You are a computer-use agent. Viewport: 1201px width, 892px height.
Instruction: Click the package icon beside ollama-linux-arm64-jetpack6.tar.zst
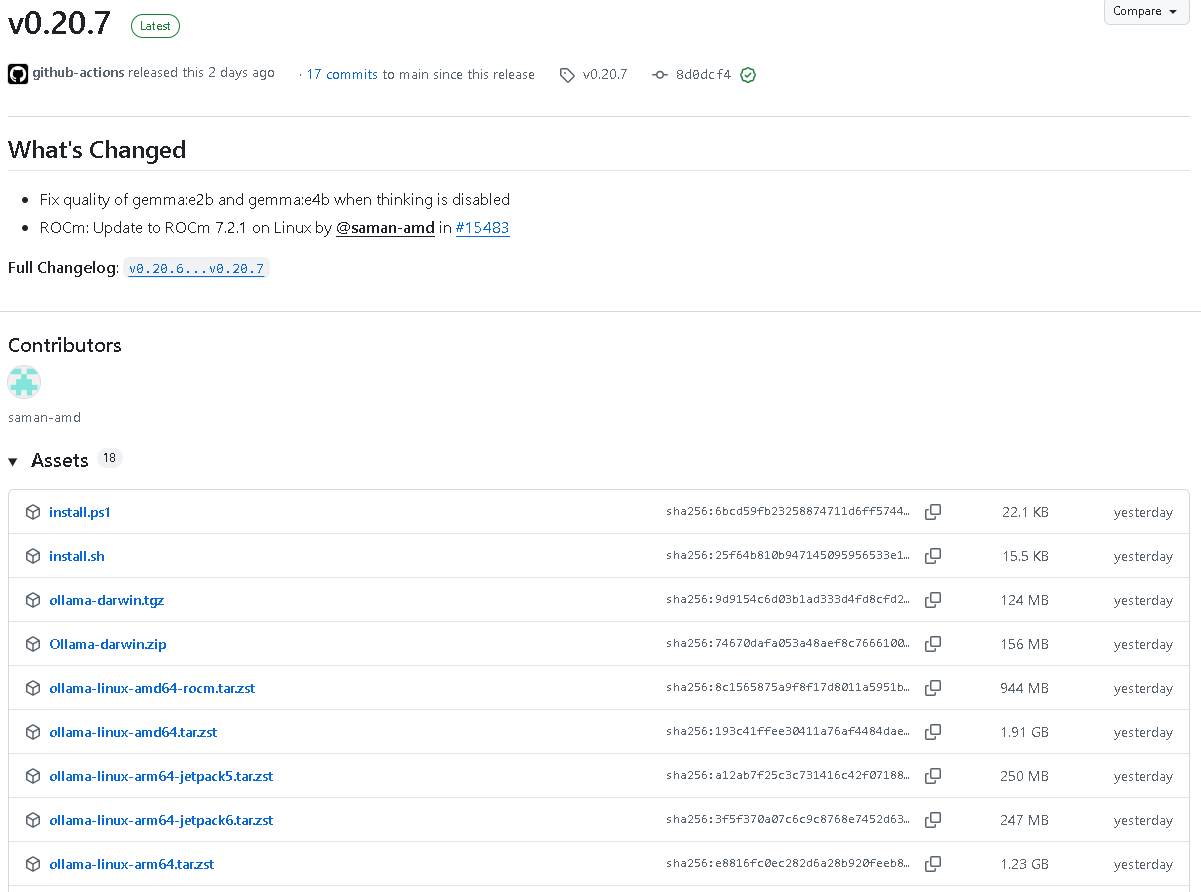point(33,820)
